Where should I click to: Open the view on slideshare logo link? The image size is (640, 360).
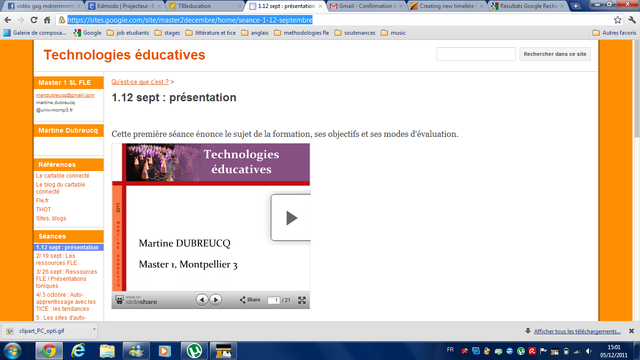pos(136,300)
